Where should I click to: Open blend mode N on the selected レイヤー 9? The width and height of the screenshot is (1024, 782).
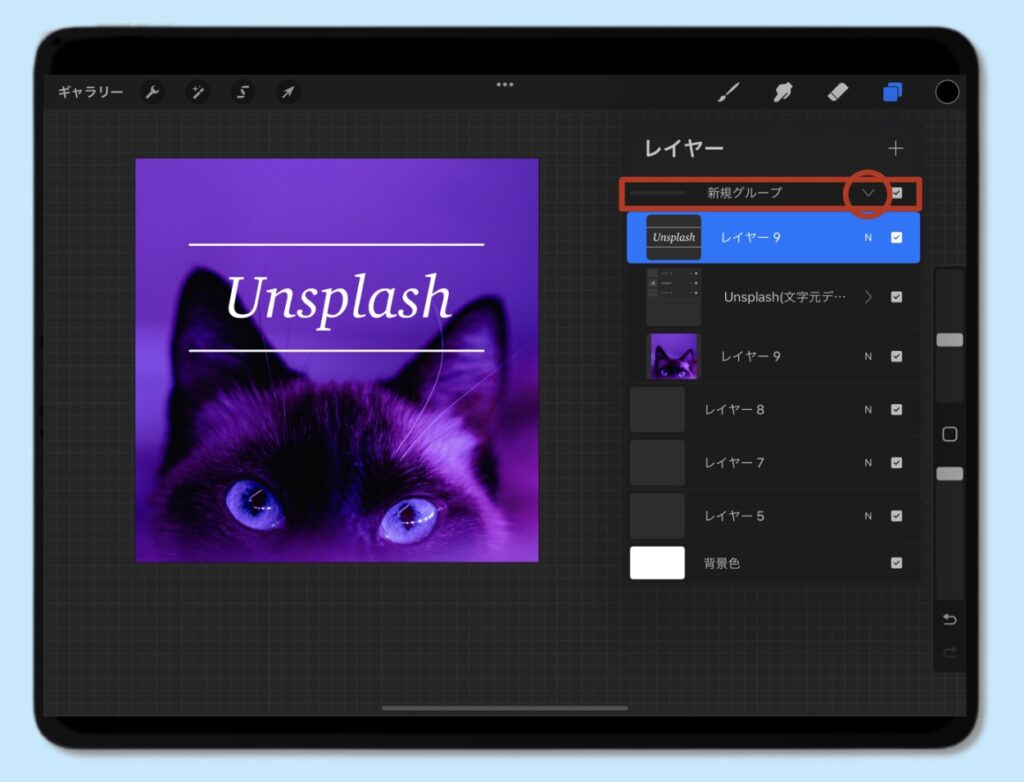(868, 238)
